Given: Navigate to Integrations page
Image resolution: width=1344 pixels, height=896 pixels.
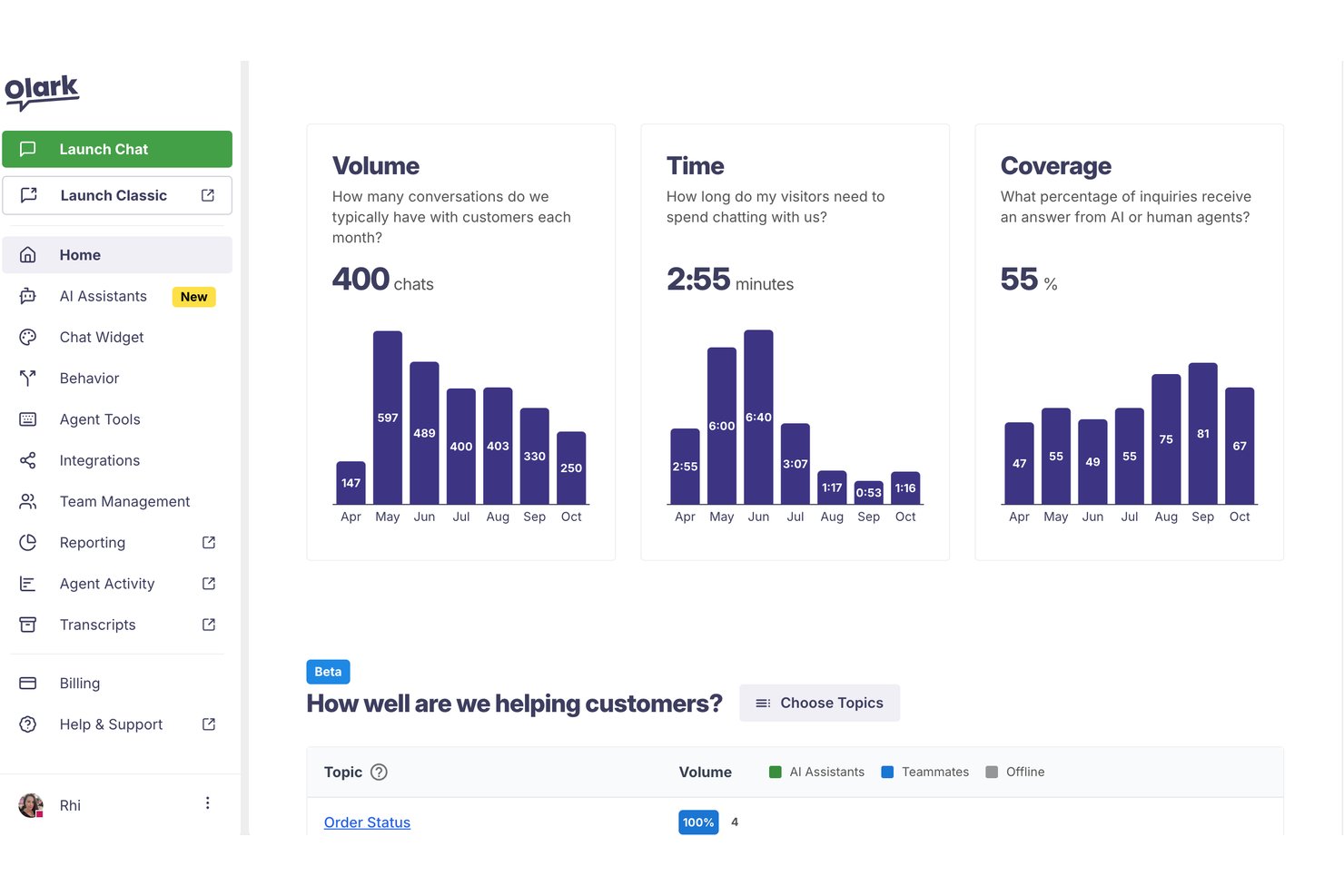Looking at the screenshot, I should [117, 460].
